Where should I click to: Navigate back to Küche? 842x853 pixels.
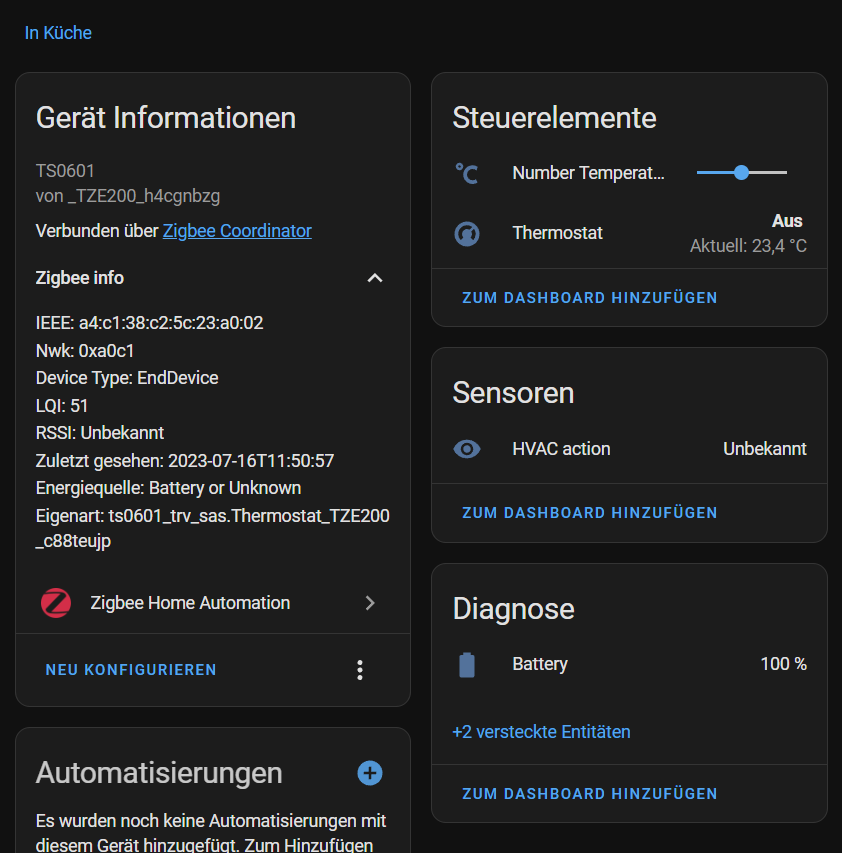(58, 32)
